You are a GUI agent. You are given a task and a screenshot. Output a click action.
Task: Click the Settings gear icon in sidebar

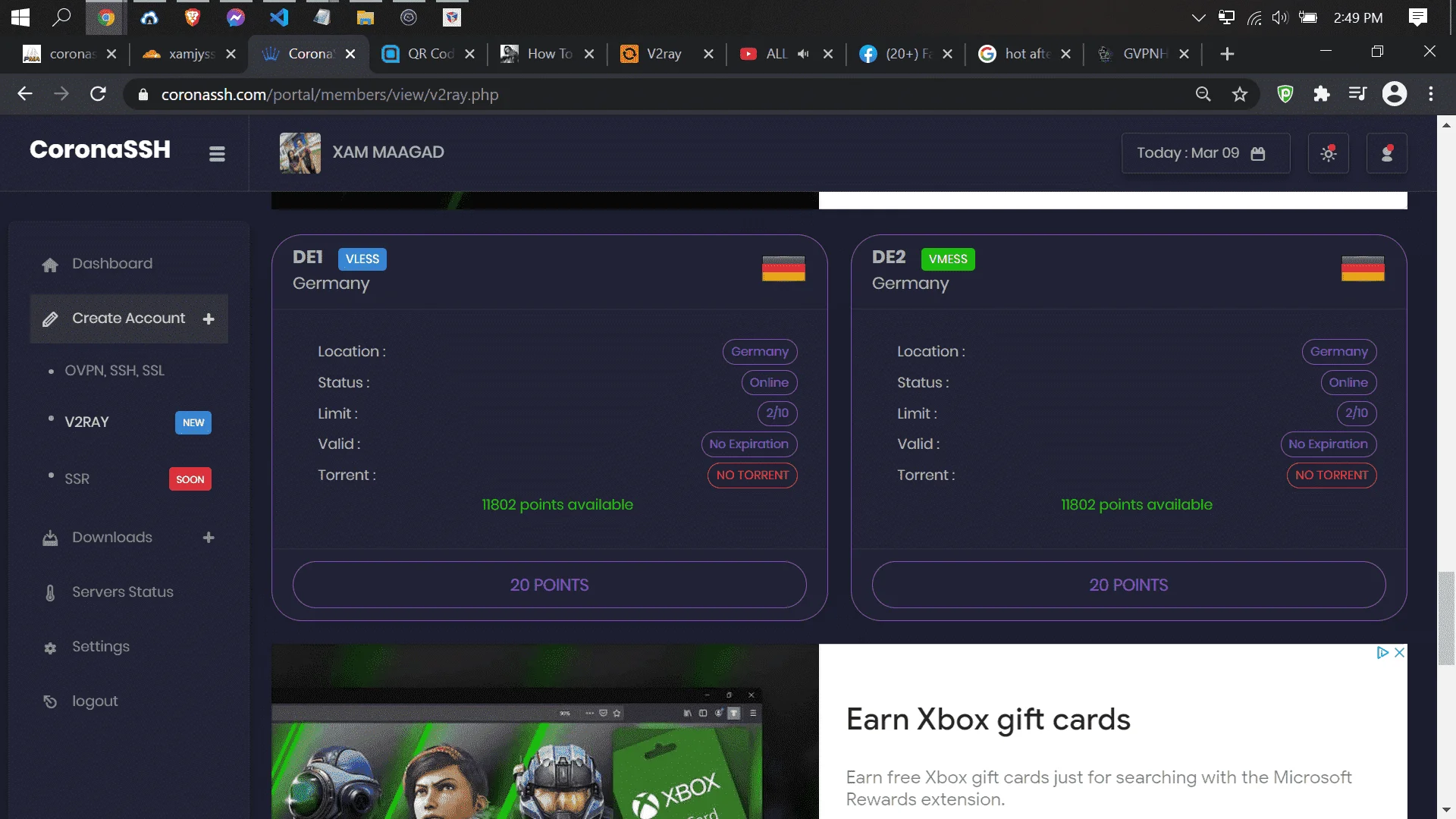(x=50, y=648)
